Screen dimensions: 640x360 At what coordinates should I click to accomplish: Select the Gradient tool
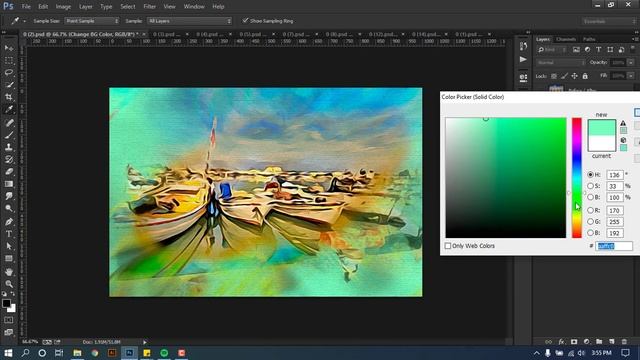click(9, 184)
